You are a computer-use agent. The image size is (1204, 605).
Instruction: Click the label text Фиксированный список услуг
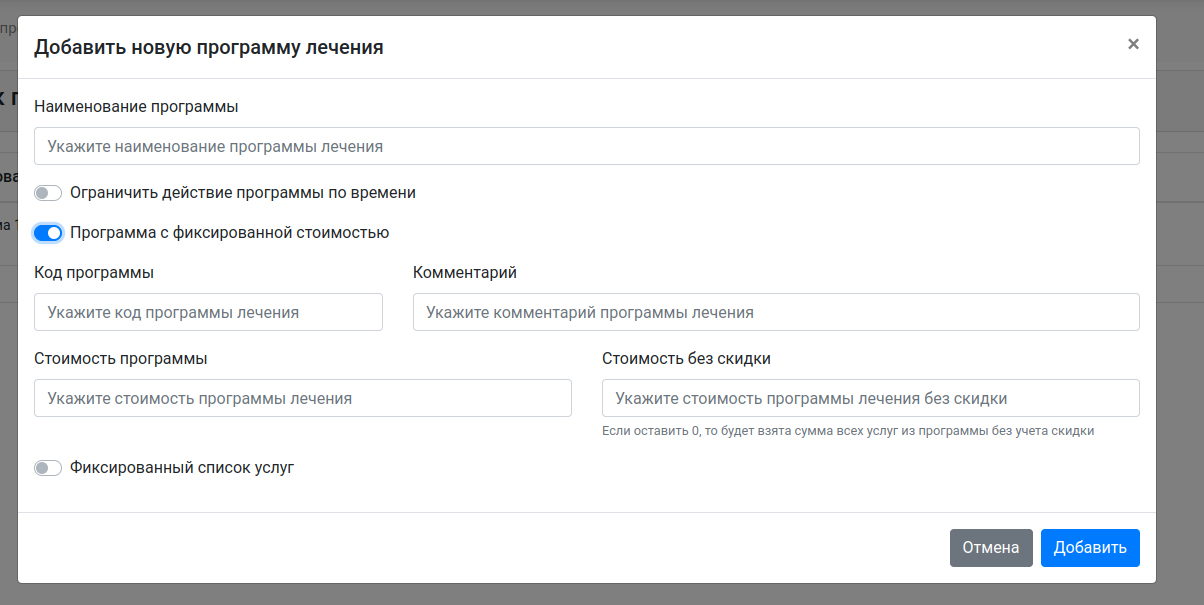point(182,467)
